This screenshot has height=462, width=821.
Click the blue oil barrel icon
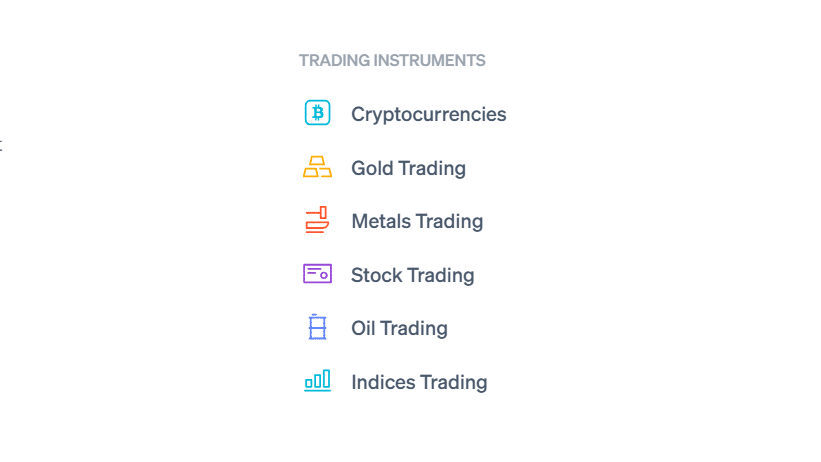pyautogui.click(x=317, y=327)
